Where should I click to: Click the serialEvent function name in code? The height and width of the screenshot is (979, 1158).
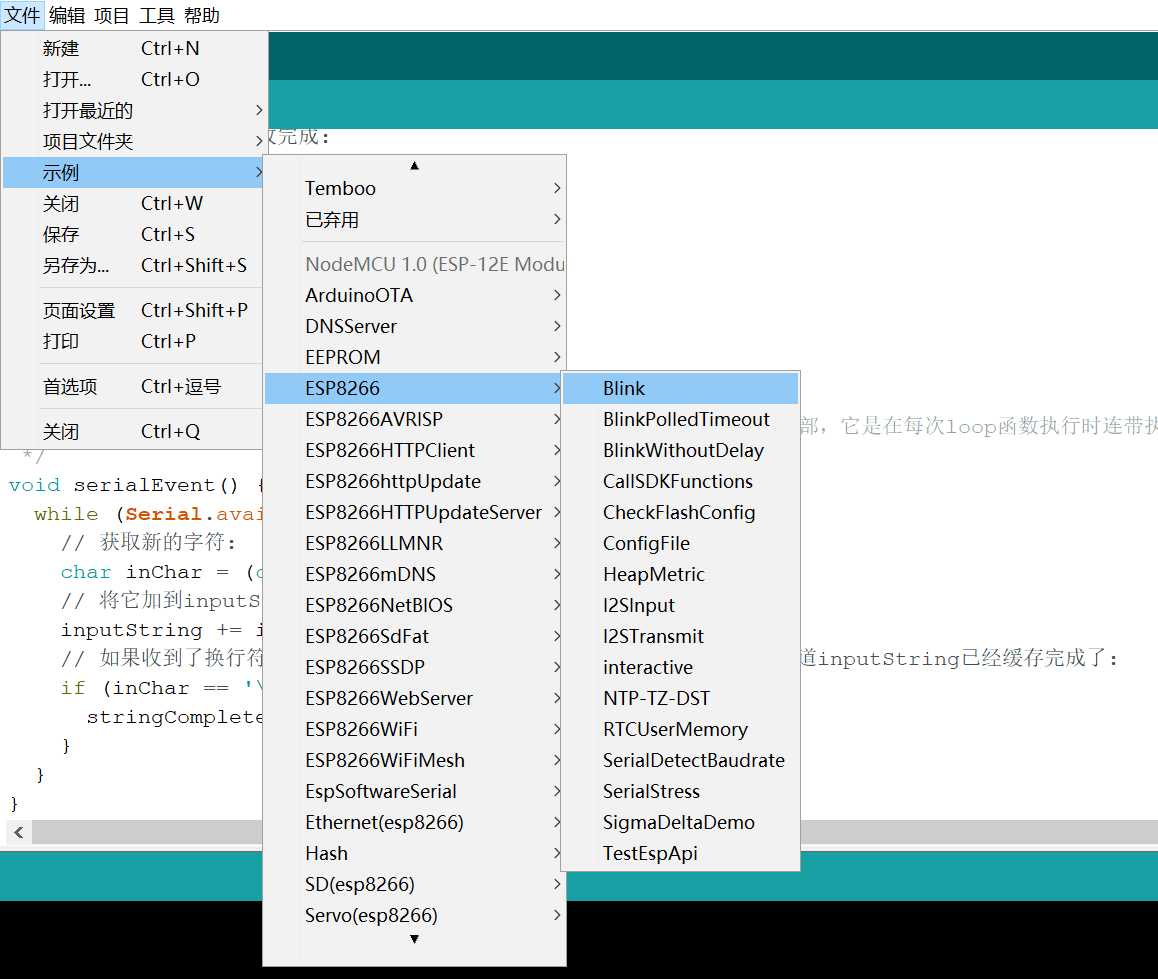pos(144,485)
